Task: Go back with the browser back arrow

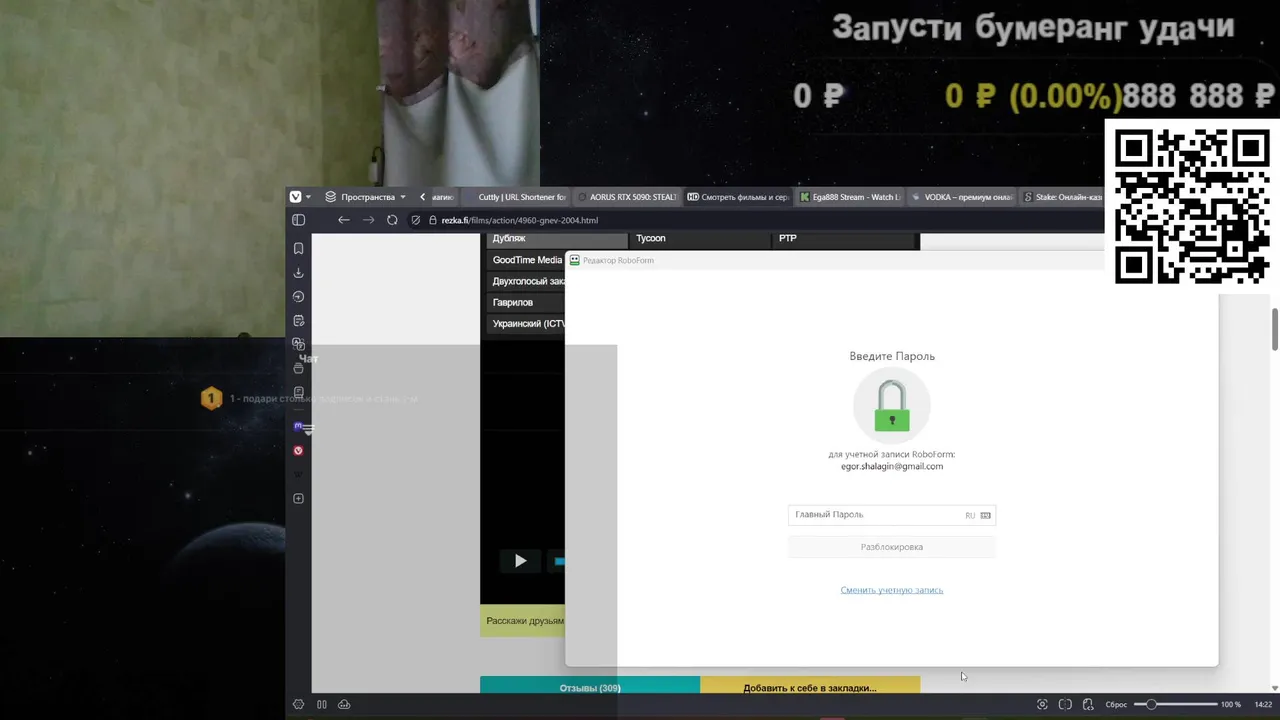Action: tap(344, 220)
